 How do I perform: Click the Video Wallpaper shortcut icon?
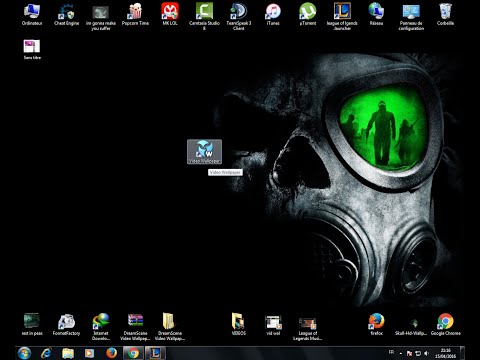(x=204, y=152)
